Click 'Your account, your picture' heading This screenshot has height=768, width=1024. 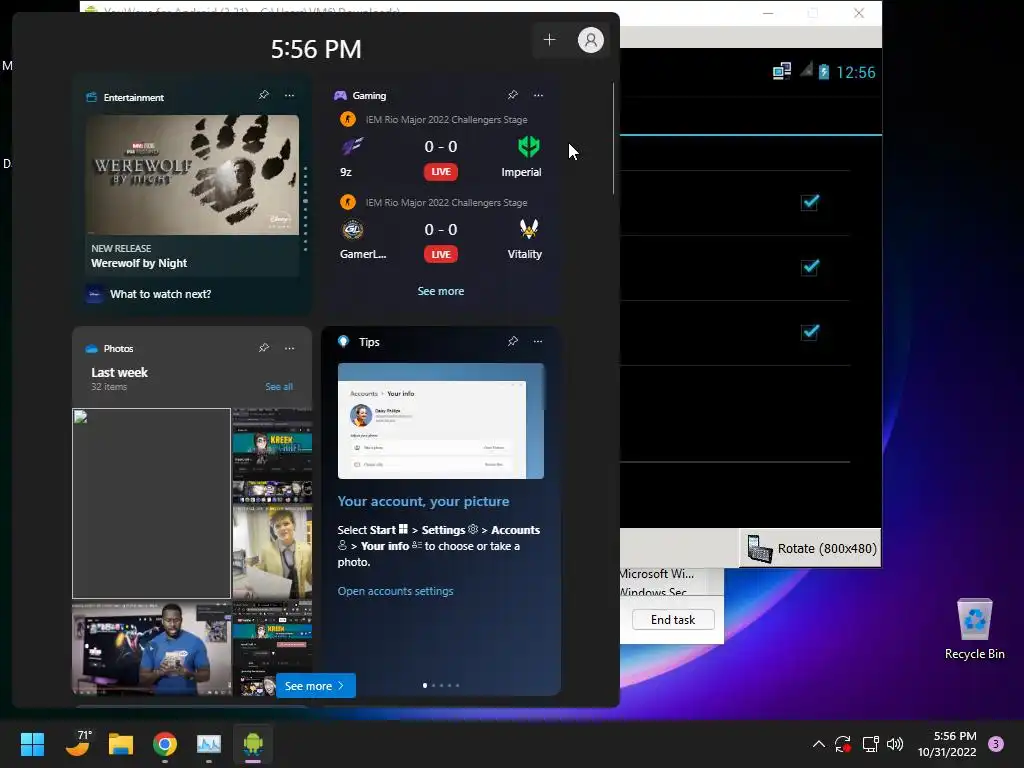coord(423,502)
